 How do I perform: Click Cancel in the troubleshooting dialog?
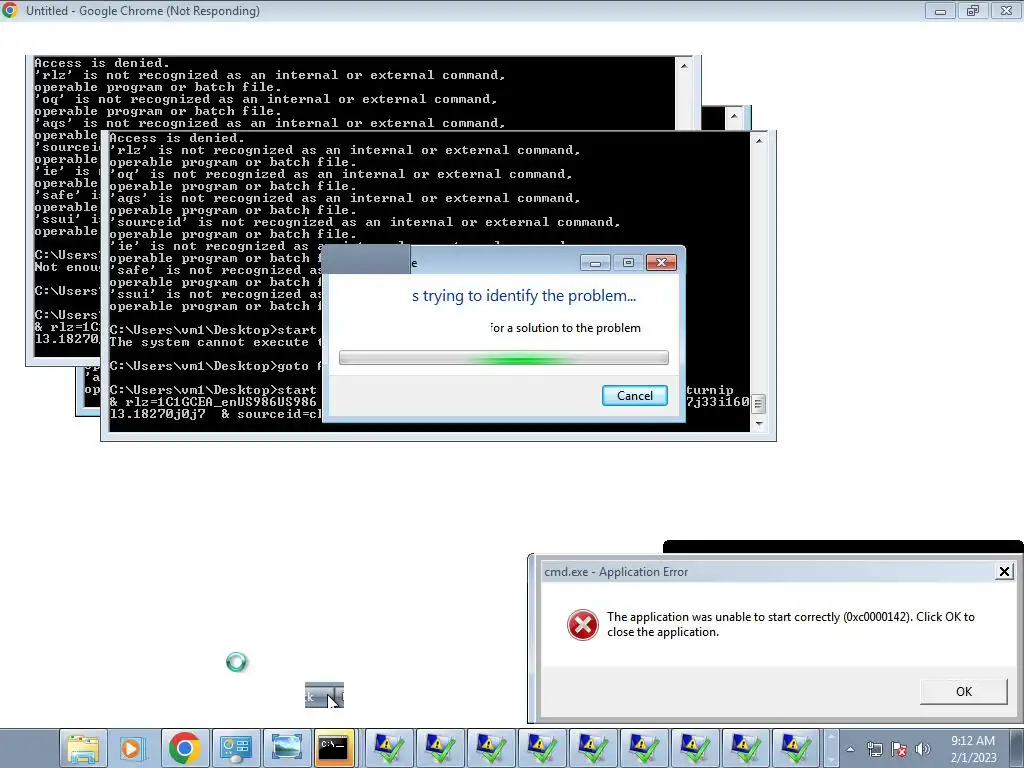point(634,396)
